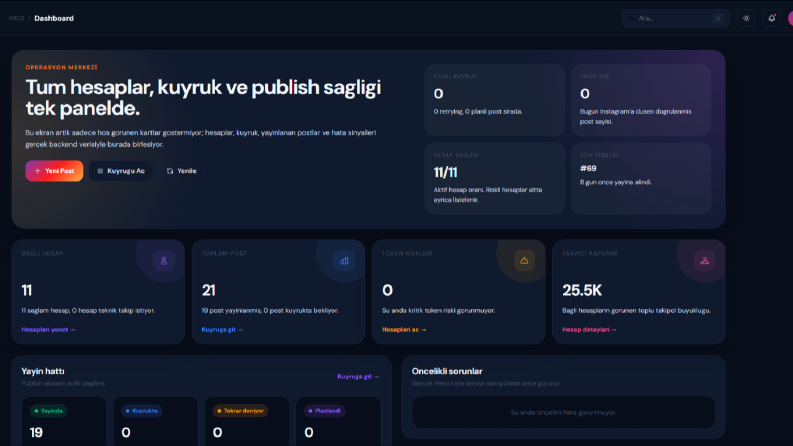Open the Son Publish card showing #69
Screen dimensions: 793x446
(641, 179)
